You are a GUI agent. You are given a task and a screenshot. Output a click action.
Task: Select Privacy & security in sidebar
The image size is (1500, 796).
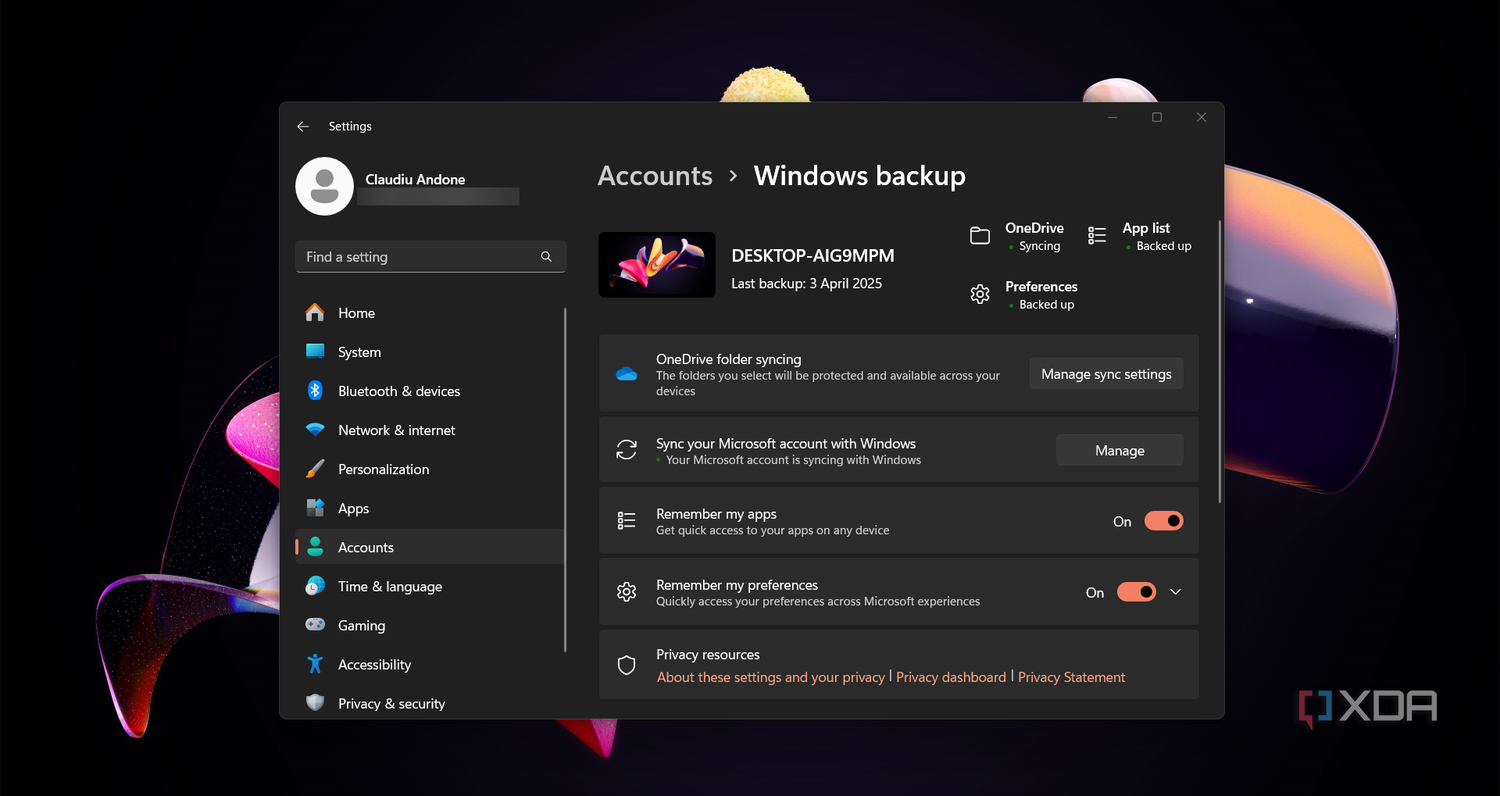click(x=430, y=703)
